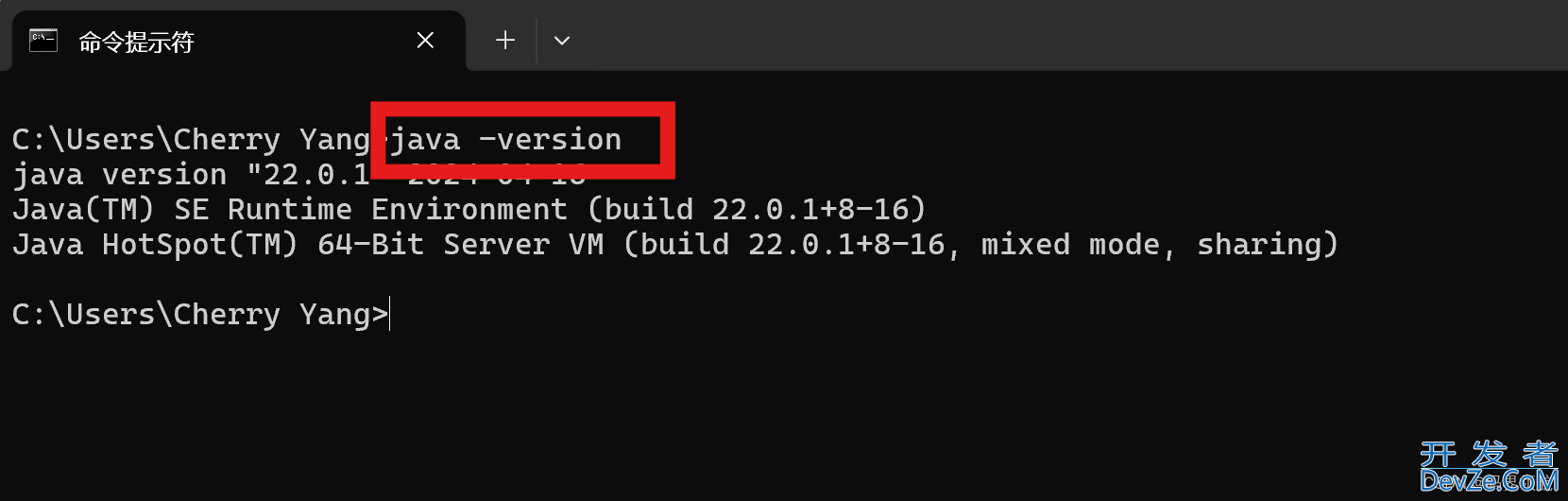
Task: Click the 开发者 watermark logo
Action: 1490,454
